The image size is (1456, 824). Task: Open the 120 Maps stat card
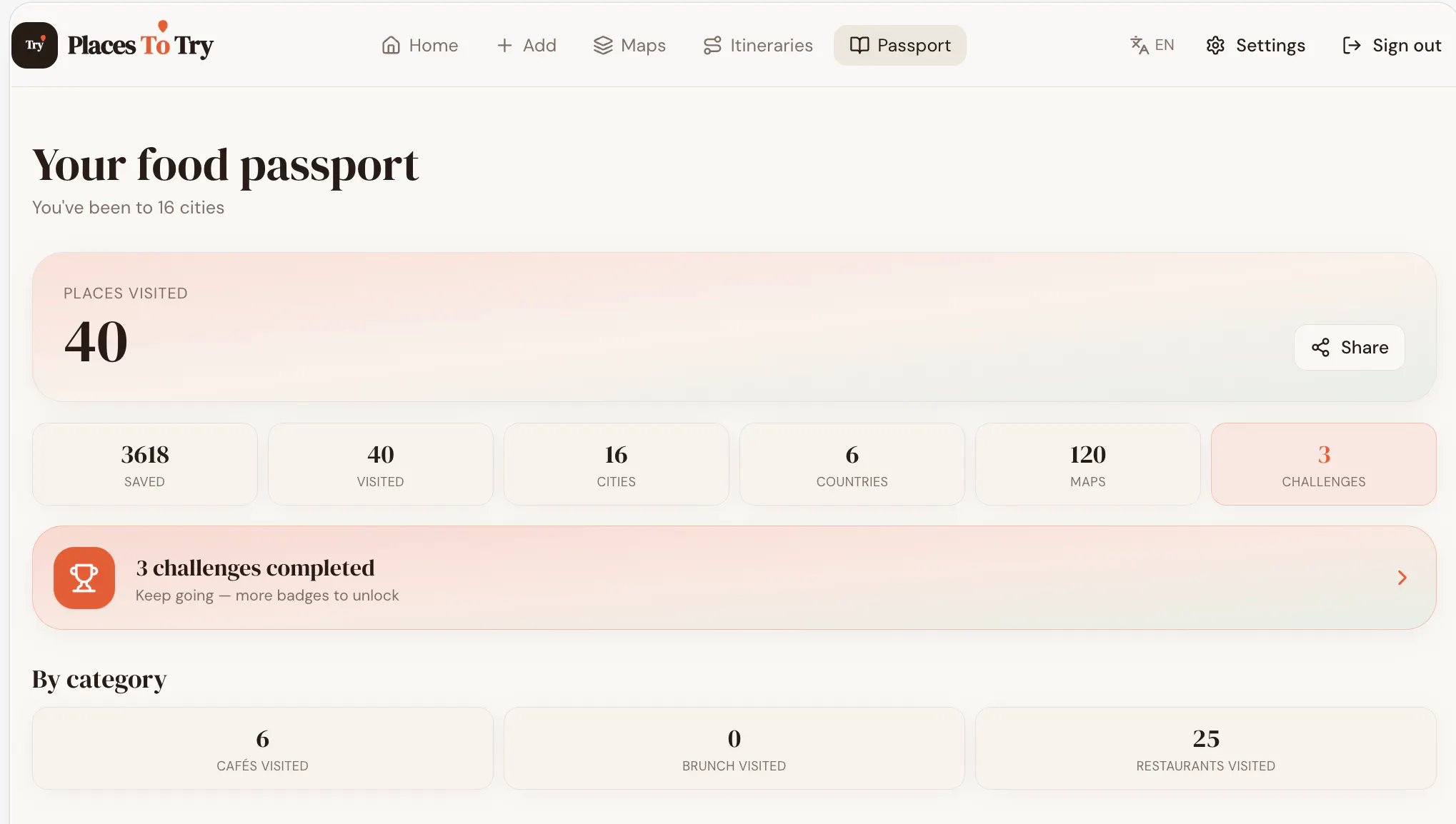click(x=1088, y=464)
